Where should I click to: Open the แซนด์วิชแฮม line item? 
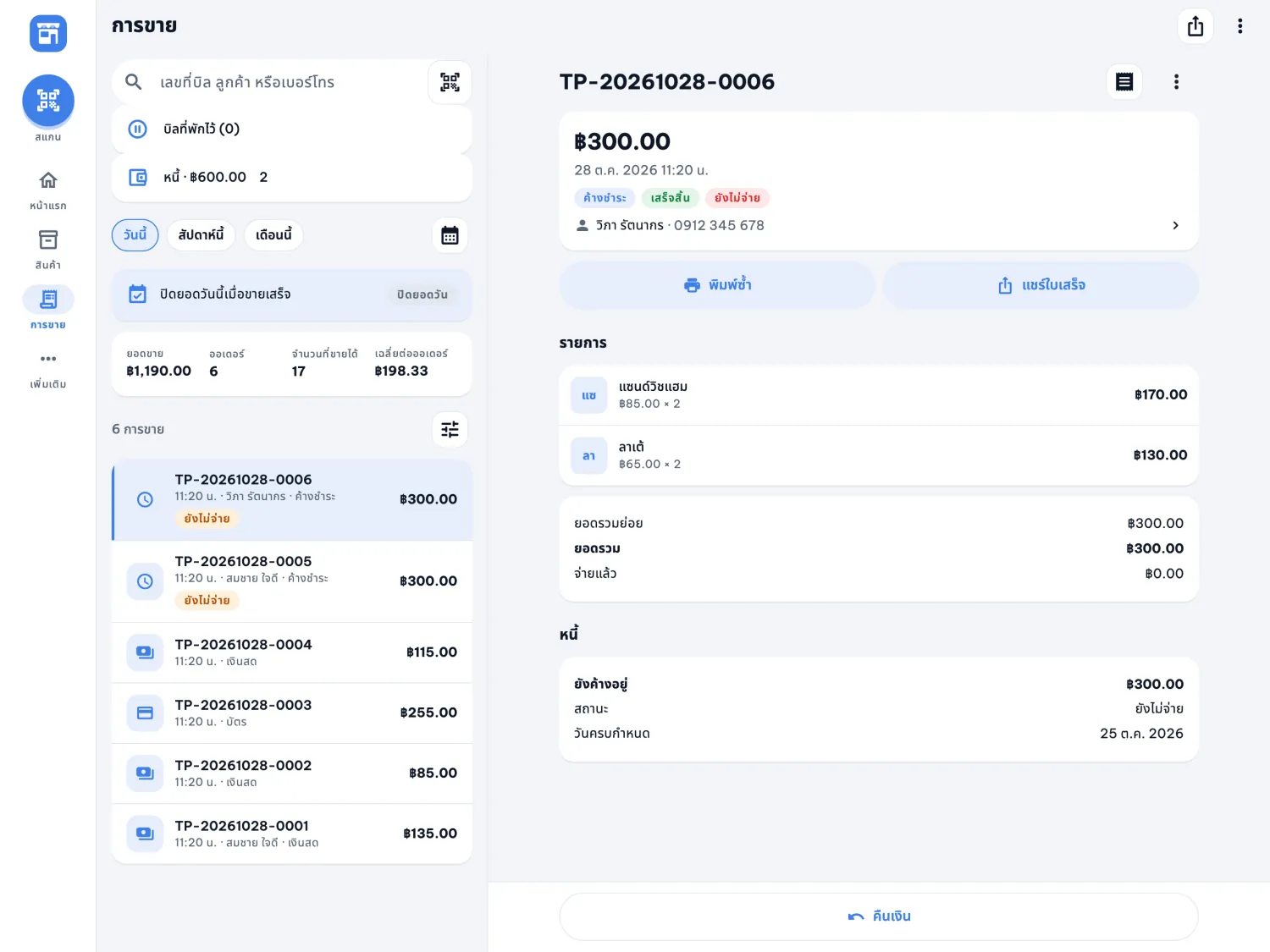[x=879, y=395]
